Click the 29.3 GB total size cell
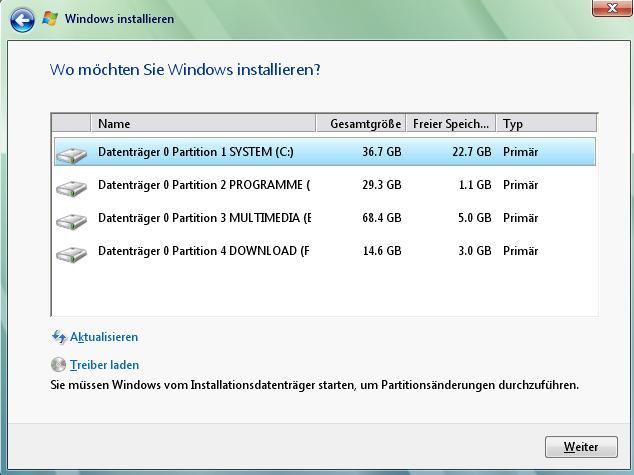The image size is (634, 475). pyautogui.click(x=382, y=185)
